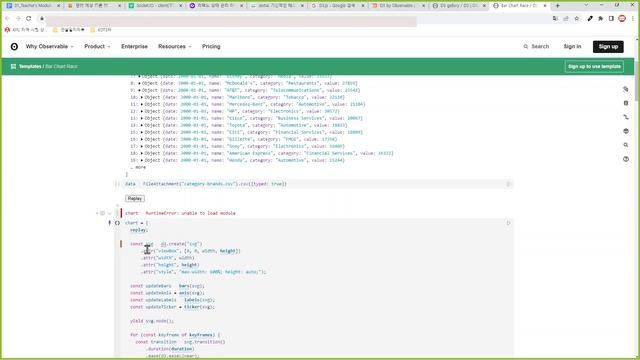This screenshot has height=360, width=640.
Task: Open the Why Observable dropdown menu
Action: (49, 47)
